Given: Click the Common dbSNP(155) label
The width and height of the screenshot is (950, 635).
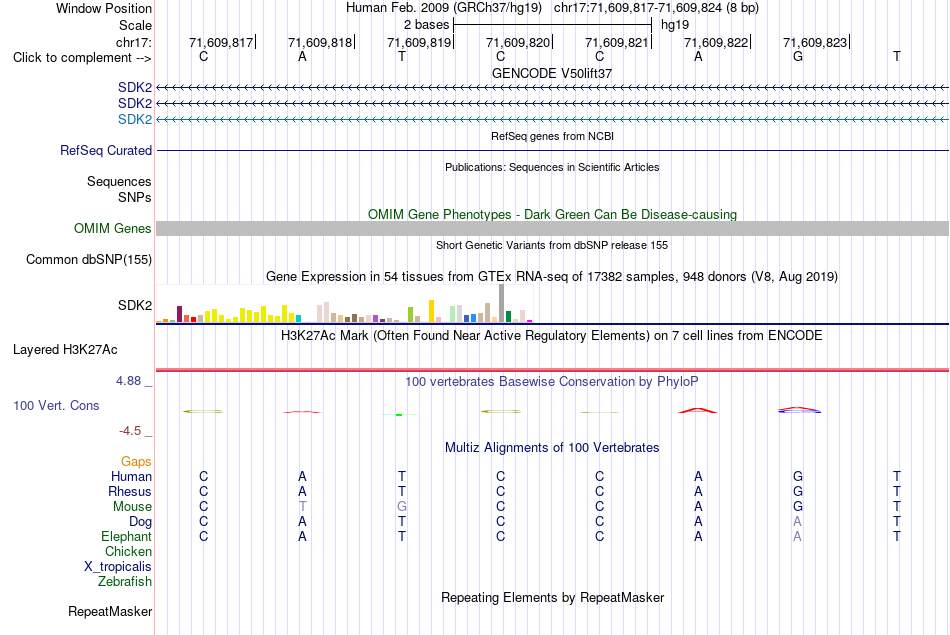Looking at the screenshot, I should [x=89, y=259].
